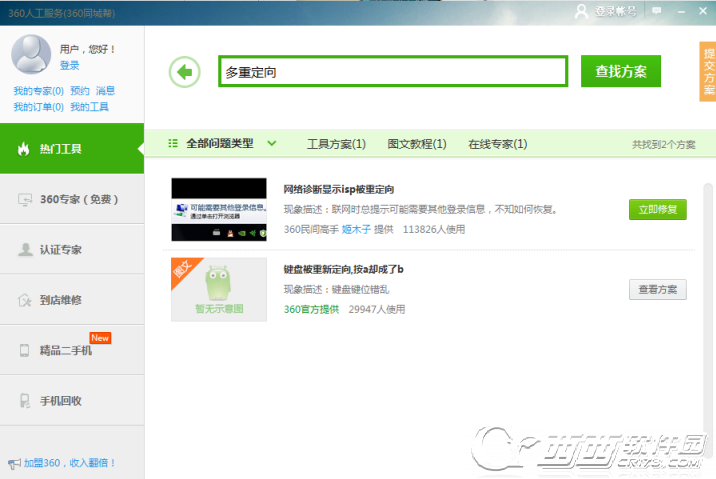Click the 姬木子 provider link
This screenshot has height=479, width=716.
[x=356, y=229]
